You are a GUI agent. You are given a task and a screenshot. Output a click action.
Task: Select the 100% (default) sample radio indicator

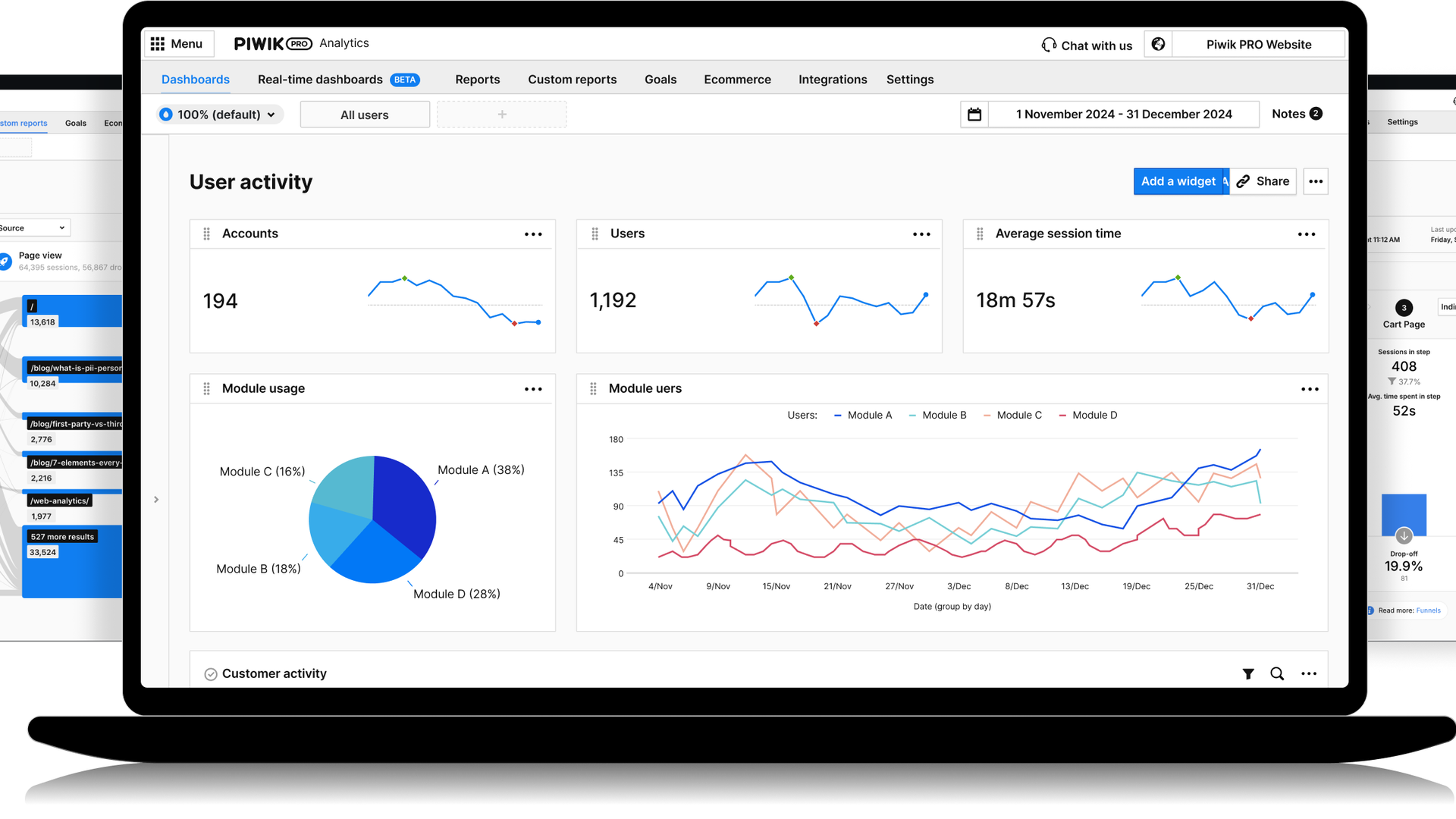click(166, 114)
